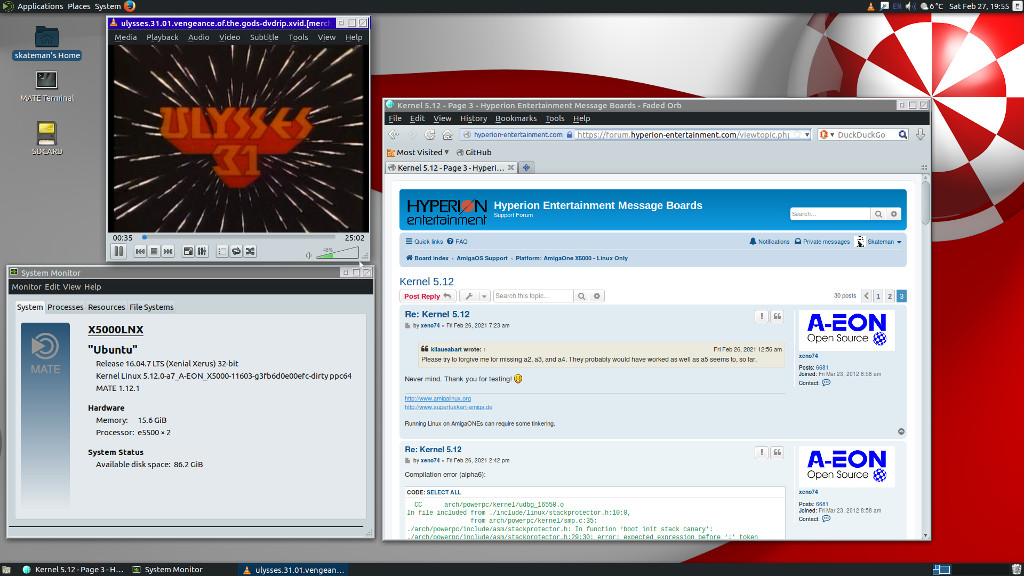Show VLC extended settings equalizer panel

tap(202, 251)
